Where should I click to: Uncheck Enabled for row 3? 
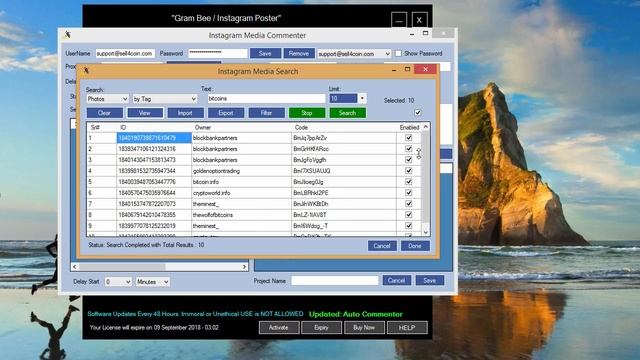pos(409,160)
